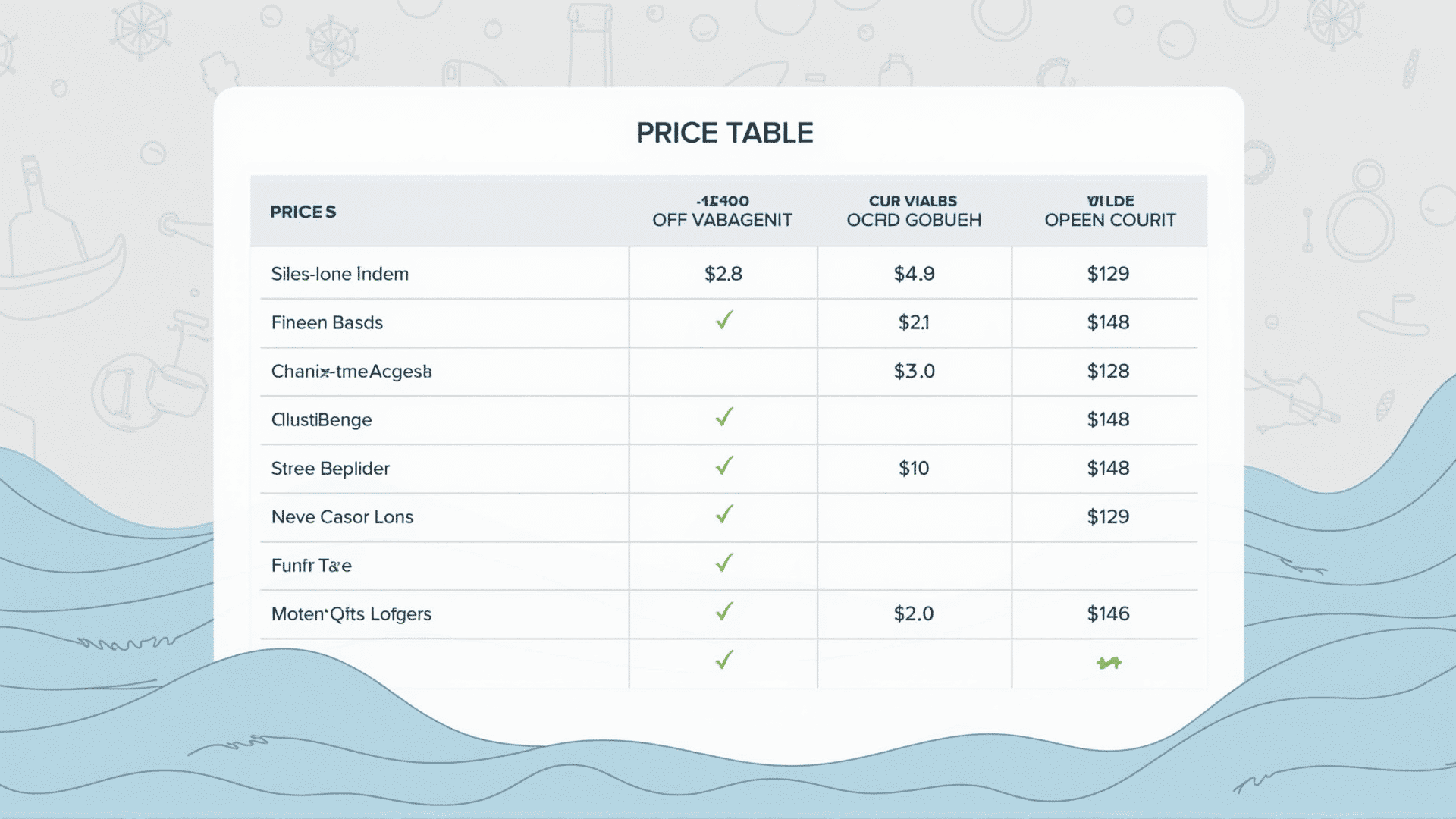Click the checkmark in ClustiBenge row

(x=724, y=417)
